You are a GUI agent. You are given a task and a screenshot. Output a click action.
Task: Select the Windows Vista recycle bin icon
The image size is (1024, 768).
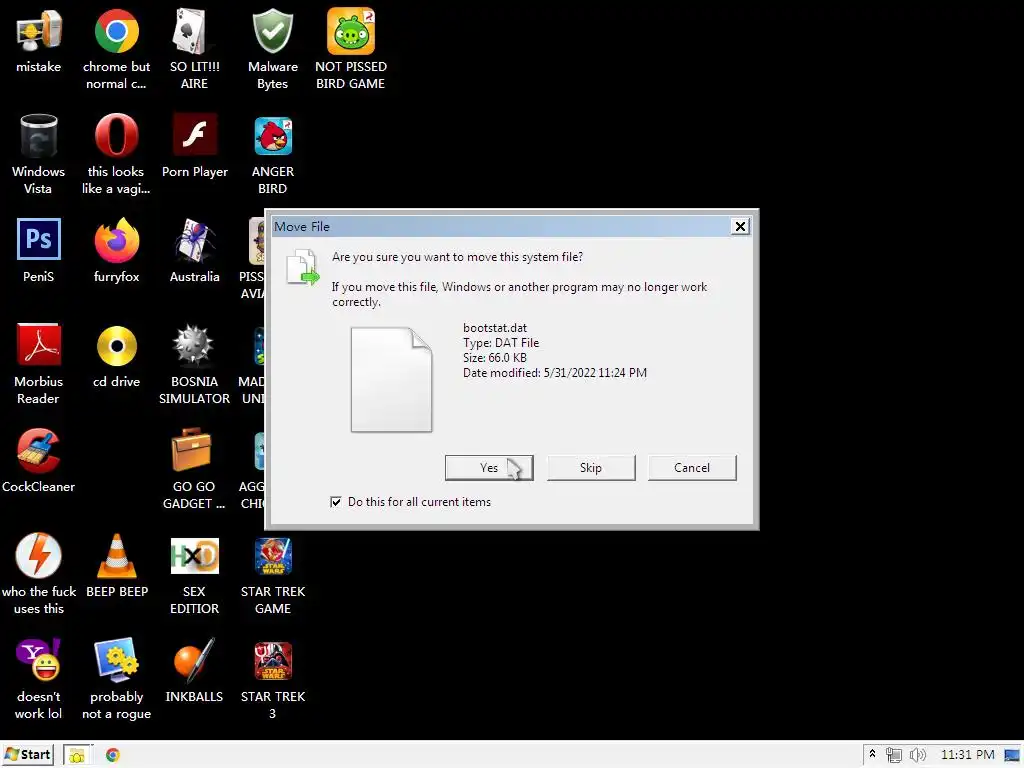[x=39, y=136]
